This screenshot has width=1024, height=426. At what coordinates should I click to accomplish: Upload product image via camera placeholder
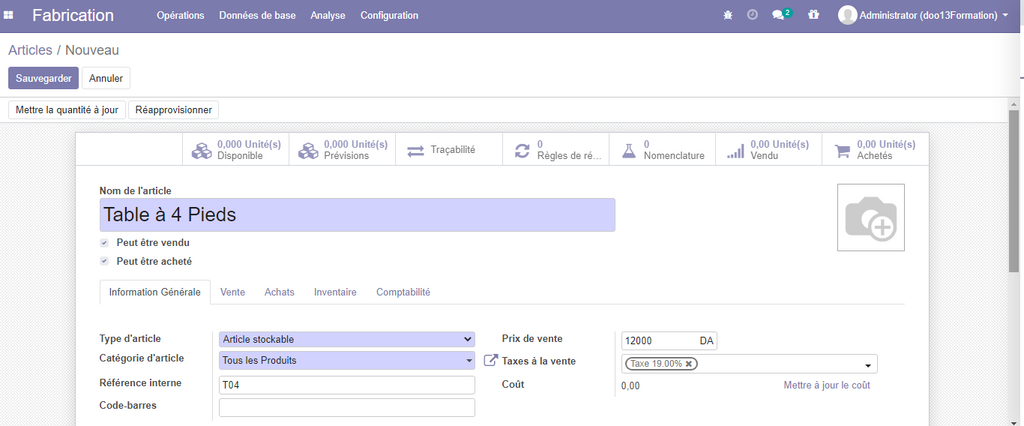coord(870,217)
